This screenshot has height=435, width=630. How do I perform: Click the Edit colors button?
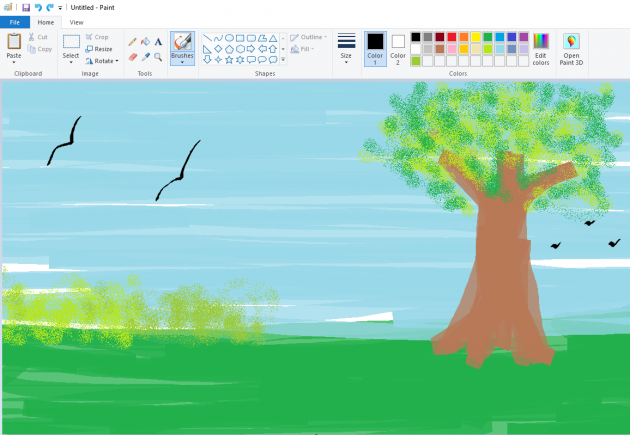click(x=540, y=49)
